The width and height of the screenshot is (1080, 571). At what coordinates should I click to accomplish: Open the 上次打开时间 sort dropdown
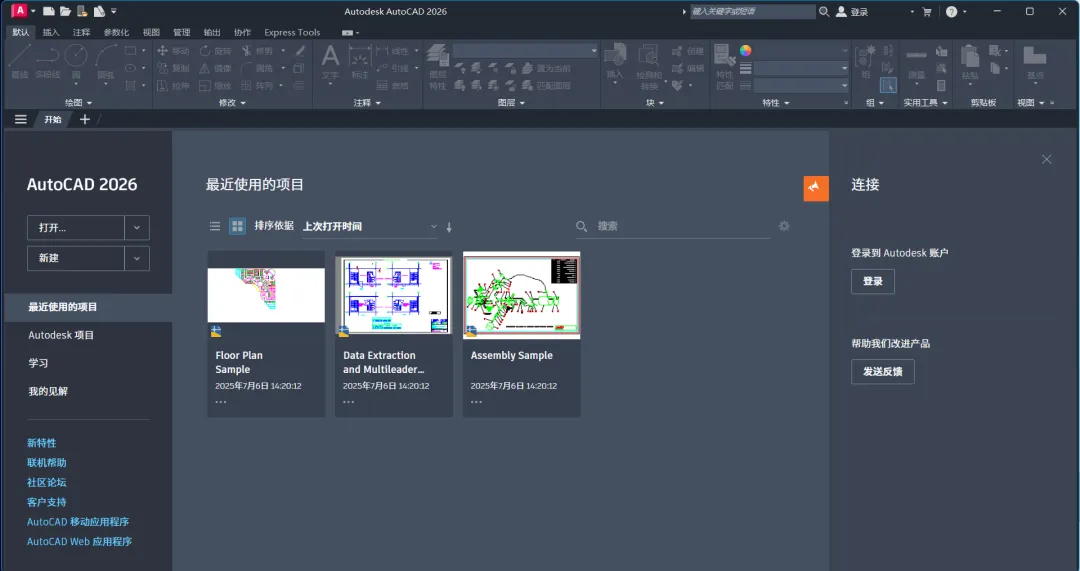370,227
